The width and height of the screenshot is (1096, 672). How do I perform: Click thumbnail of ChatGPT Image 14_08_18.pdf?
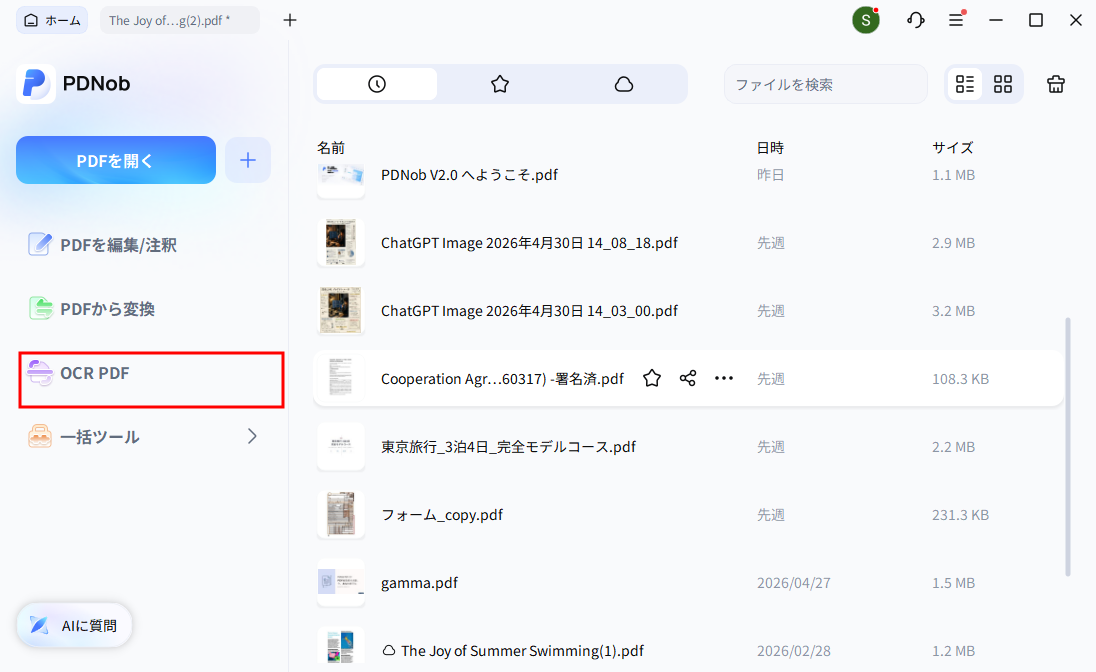coord(341,243)
